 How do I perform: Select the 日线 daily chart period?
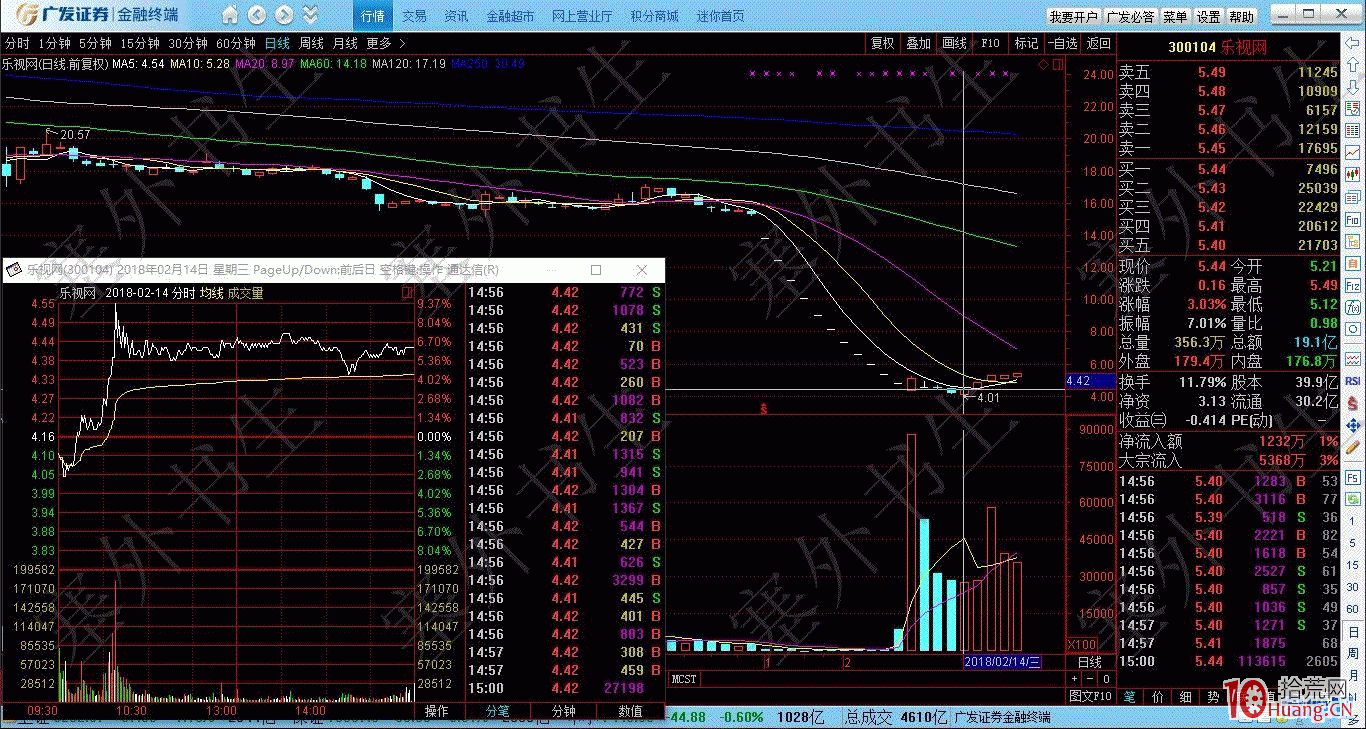point(277,44)
